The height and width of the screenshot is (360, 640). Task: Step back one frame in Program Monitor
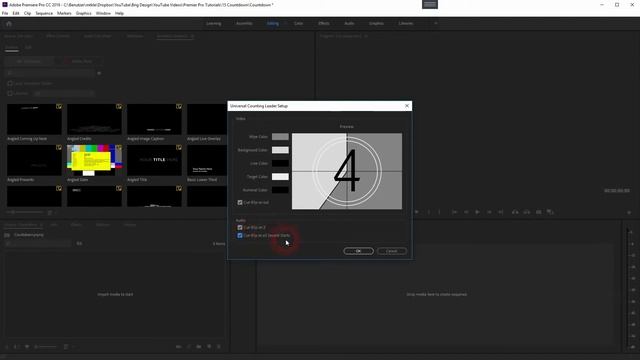coord(466,212)
